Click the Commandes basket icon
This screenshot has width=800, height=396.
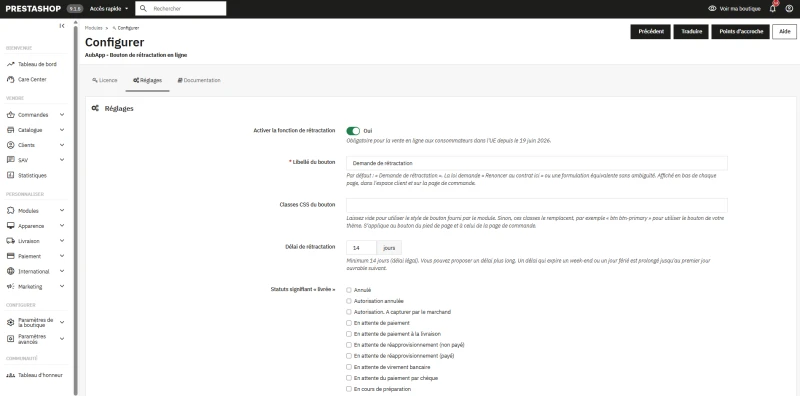tap(11, 115)
